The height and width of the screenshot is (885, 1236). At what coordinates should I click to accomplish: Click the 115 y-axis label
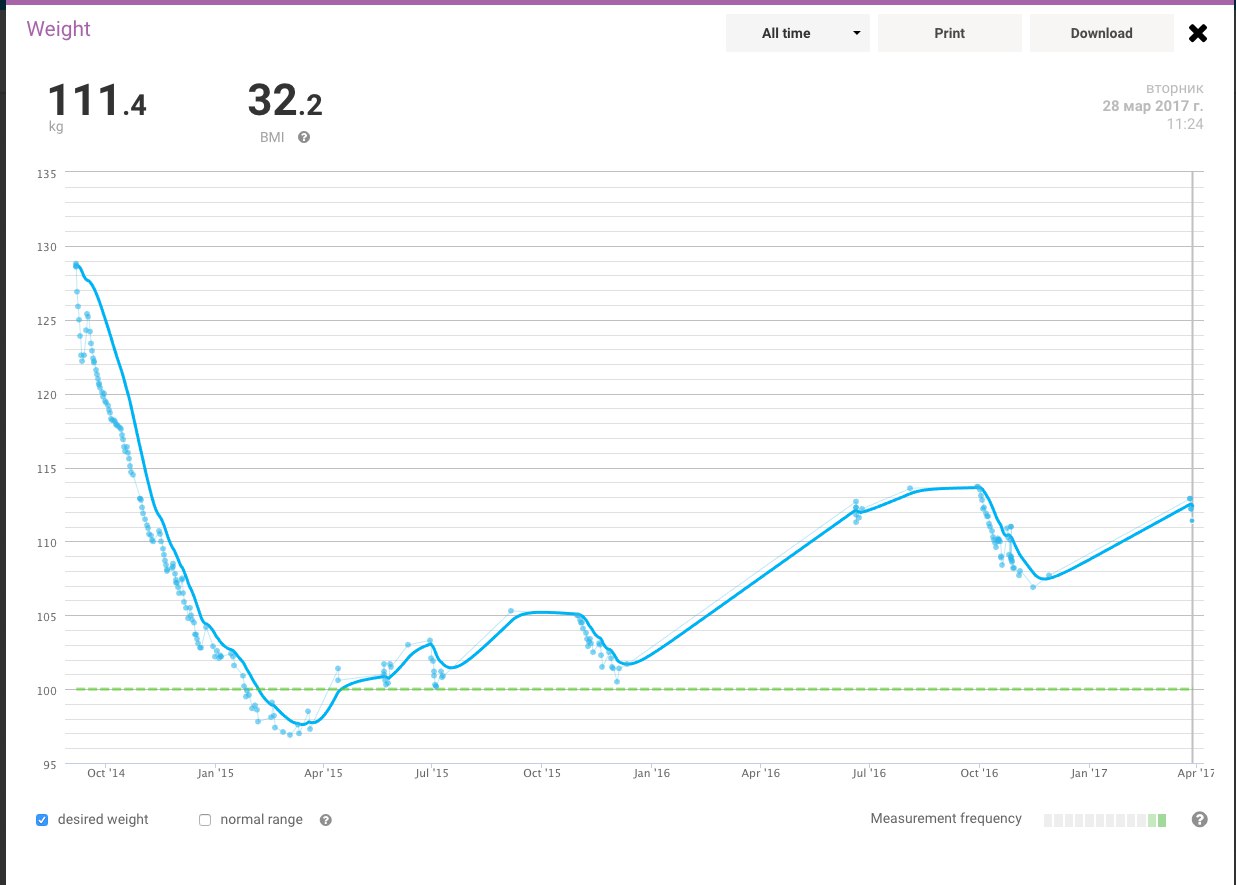49,469
